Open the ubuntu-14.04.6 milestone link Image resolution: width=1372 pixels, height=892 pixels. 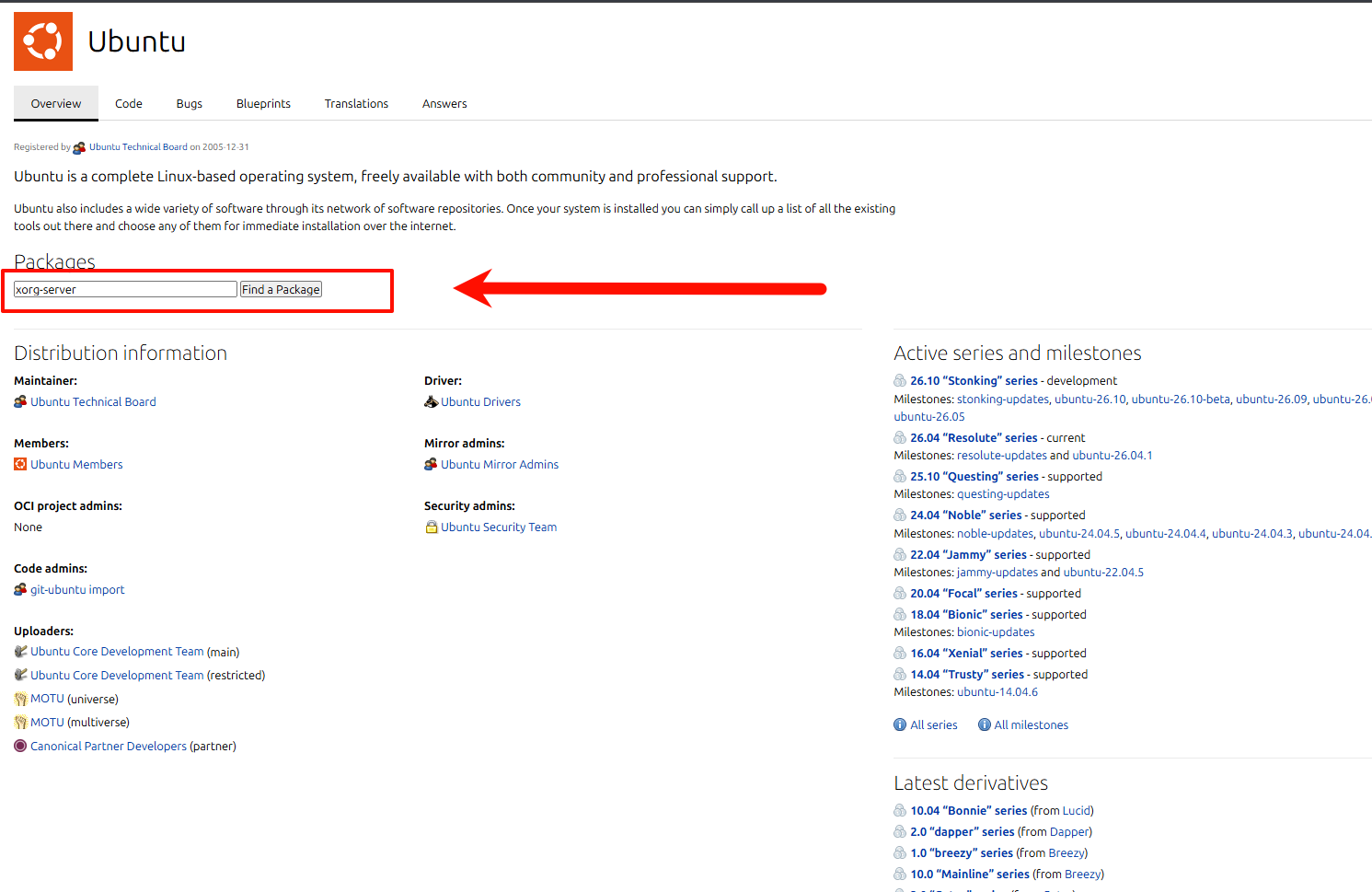coord(997,691)
